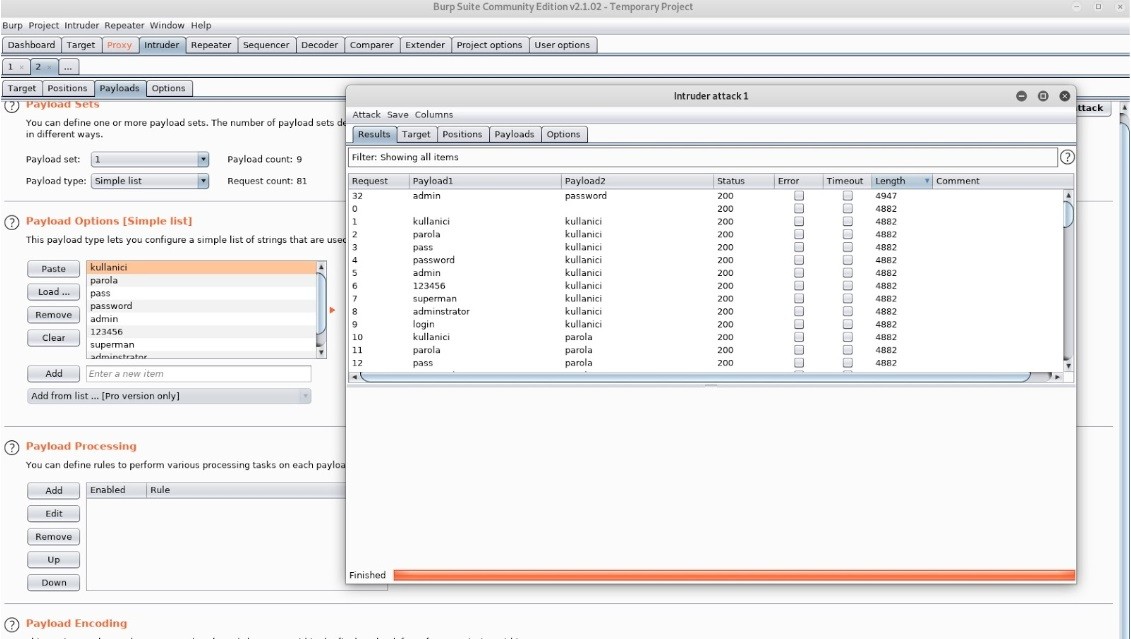Toggle Error checkbox for request 9
This screenshot has width=1131, height=639.
tap(798, 324)
